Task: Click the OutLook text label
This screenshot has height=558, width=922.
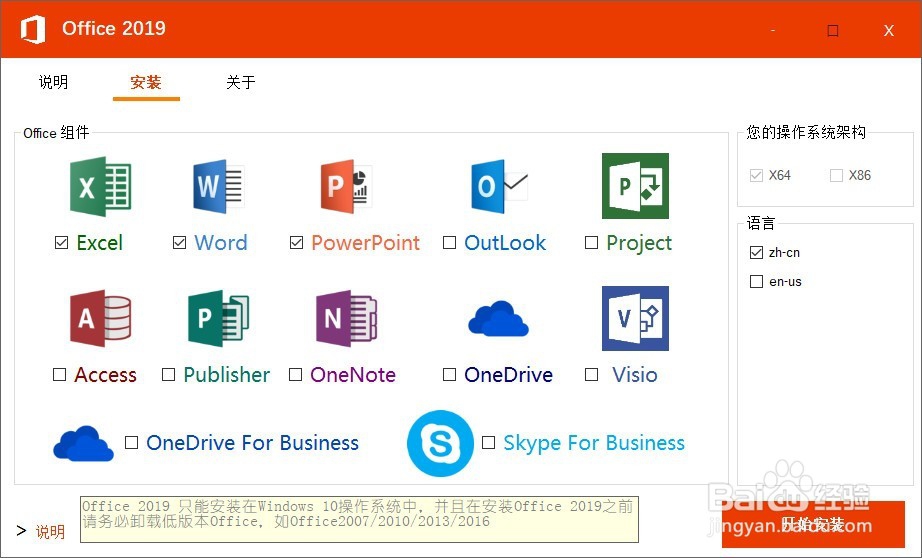Action: tap(505, 242)
